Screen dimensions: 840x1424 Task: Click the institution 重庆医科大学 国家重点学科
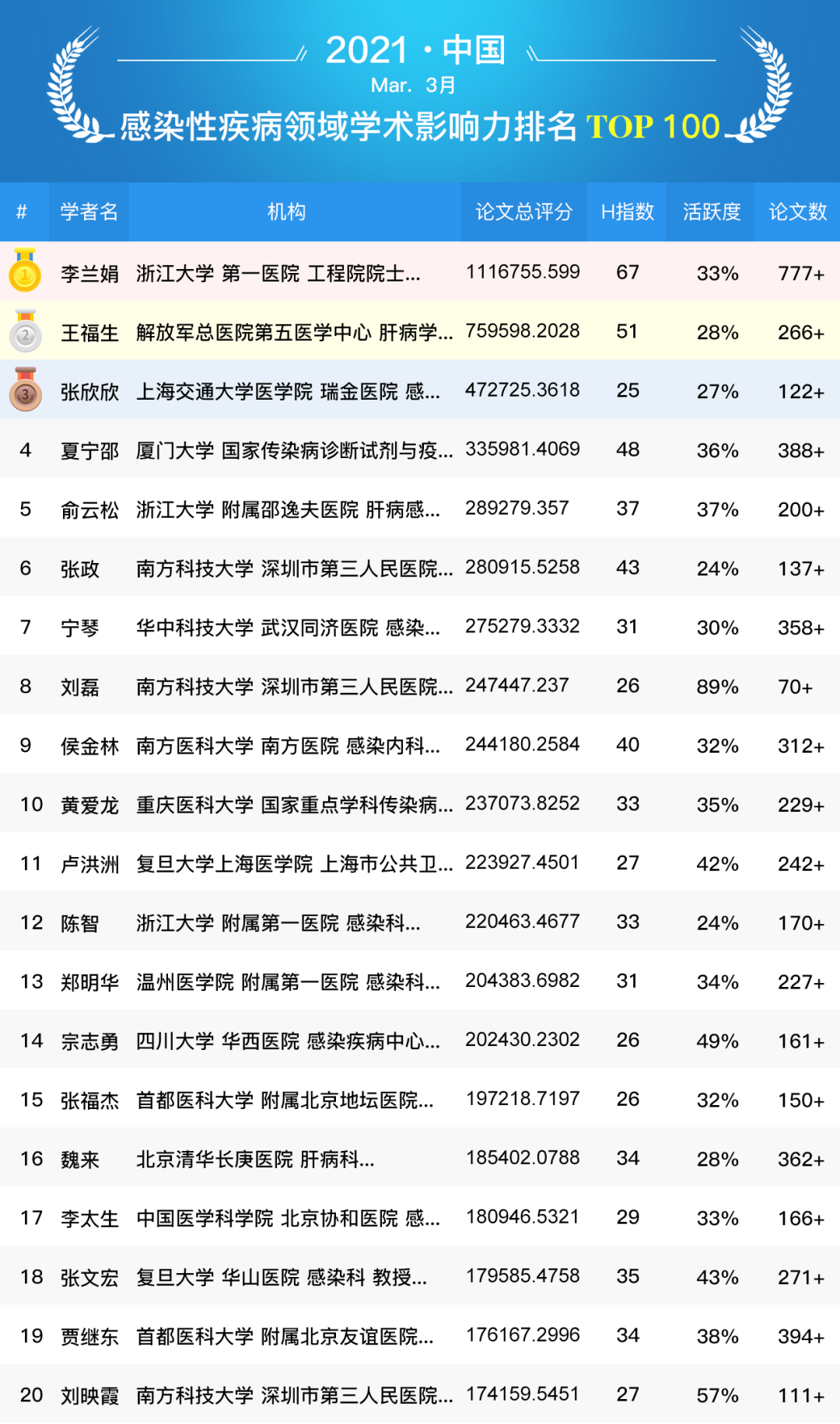pos(295,806)
